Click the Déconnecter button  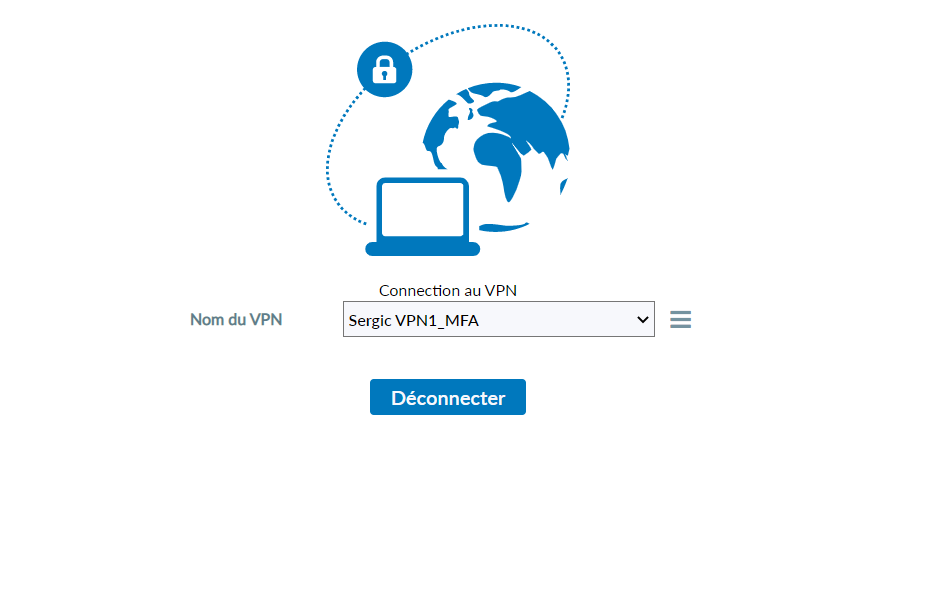(447, 397)
